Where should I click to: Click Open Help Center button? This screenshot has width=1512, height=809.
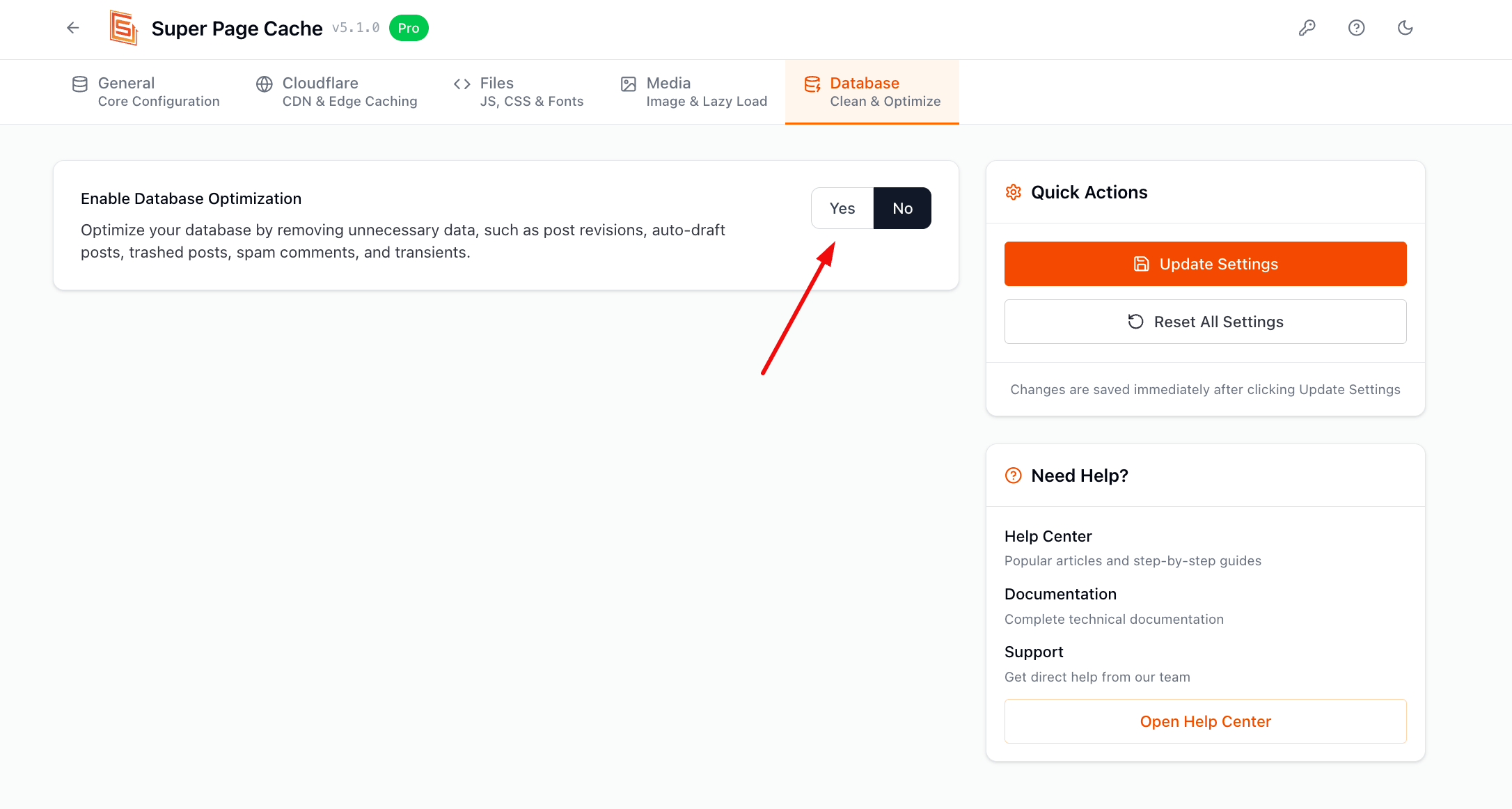click(1205, 721)
